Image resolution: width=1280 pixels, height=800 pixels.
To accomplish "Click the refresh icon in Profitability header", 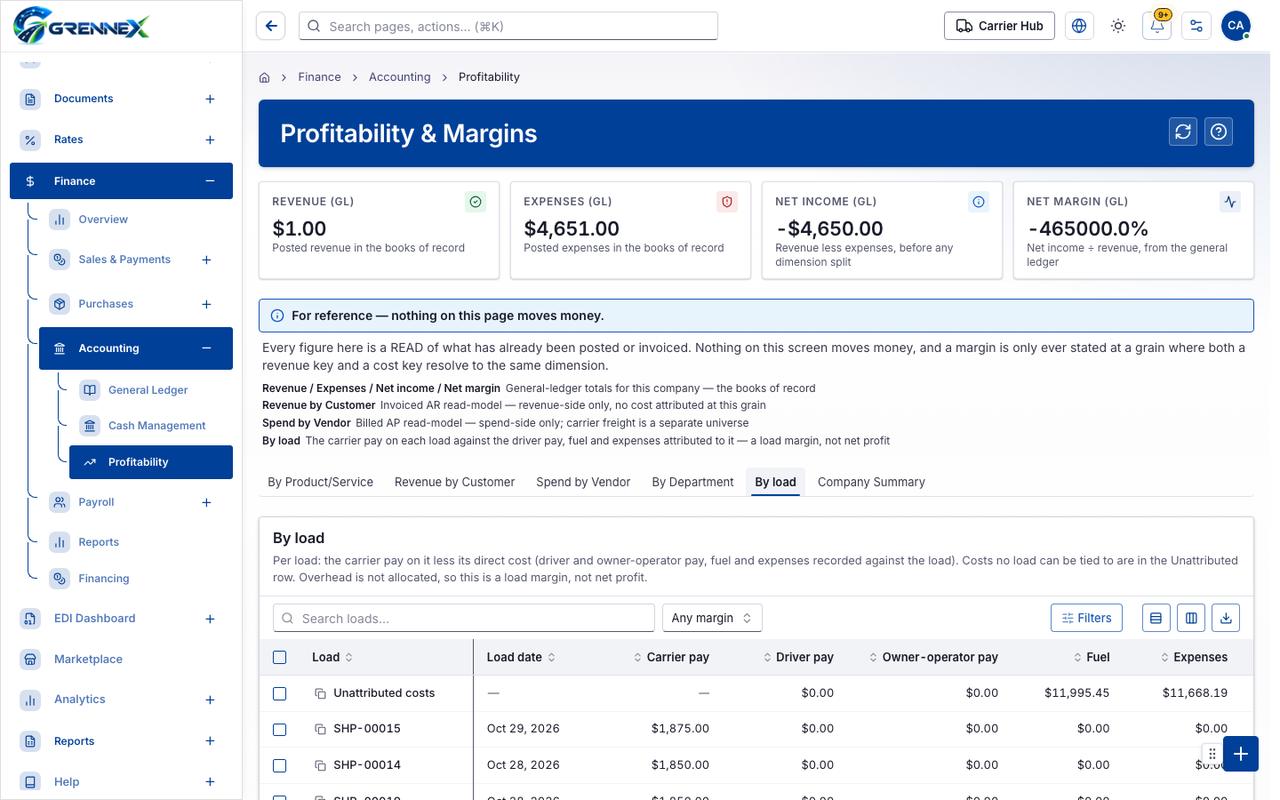I will pos(1183,132).
